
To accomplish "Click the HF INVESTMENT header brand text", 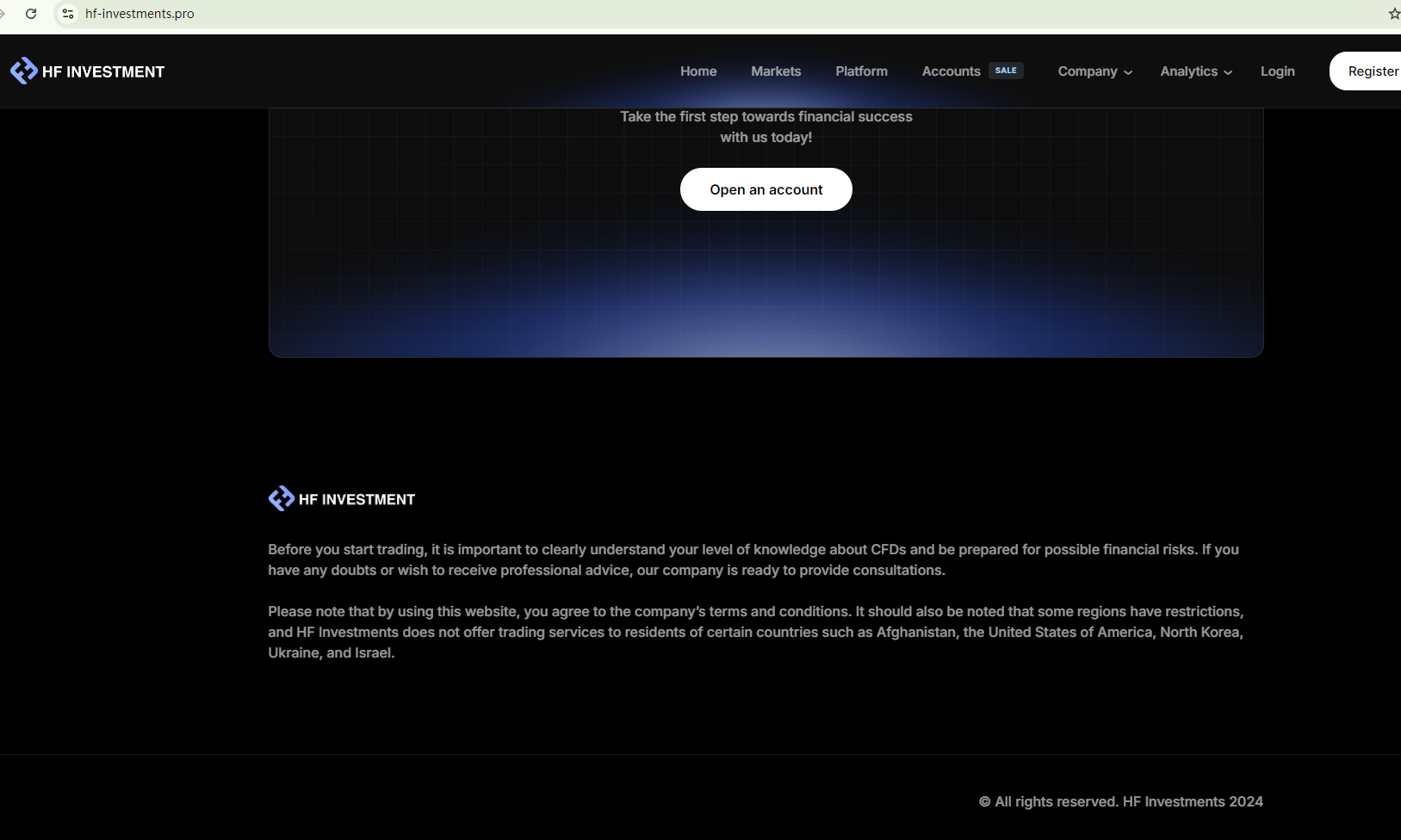I will point(103,72).
